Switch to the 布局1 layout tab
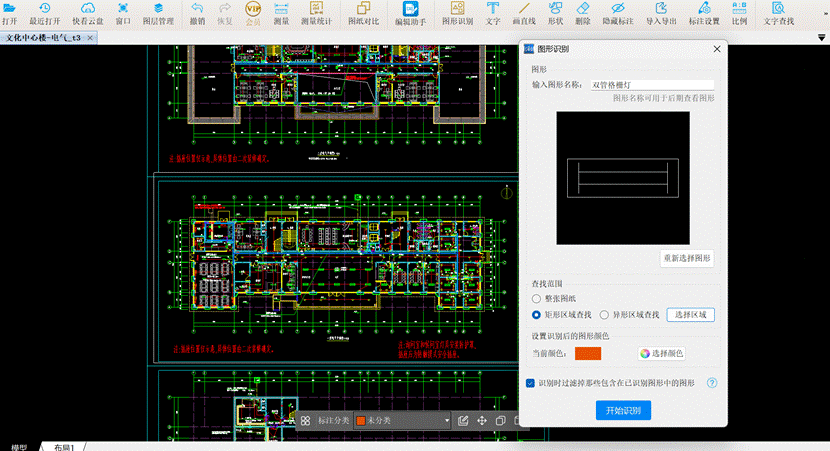The width and height of the screenshot is (830, 451). pyautogui.click(x=64, y=447)
